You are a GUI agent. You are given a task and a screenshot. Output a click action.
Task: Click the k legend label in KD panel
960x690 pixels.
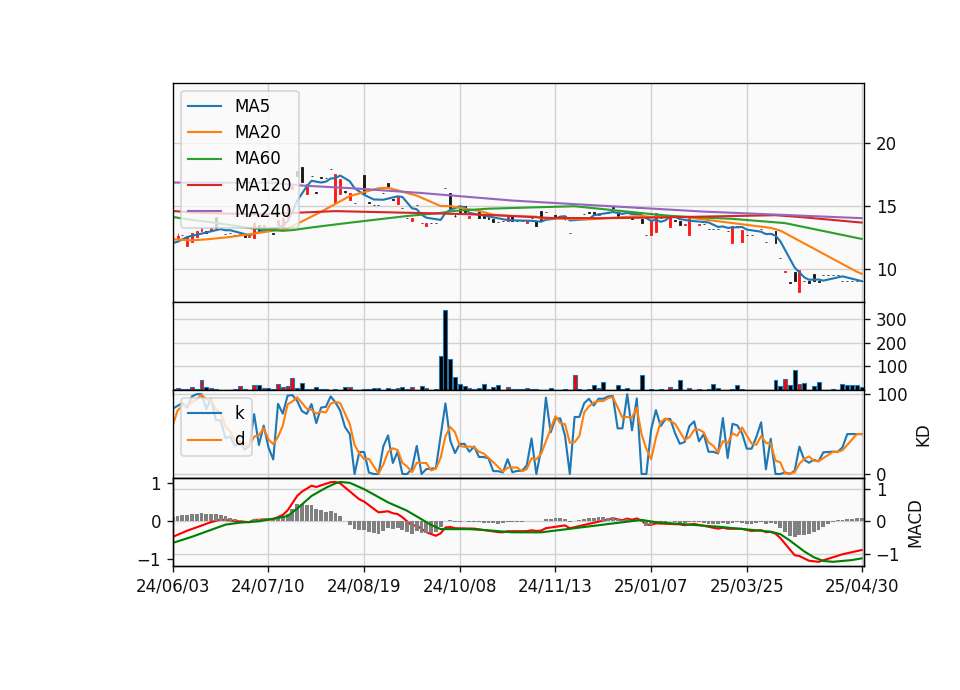[x=239, y=413]
